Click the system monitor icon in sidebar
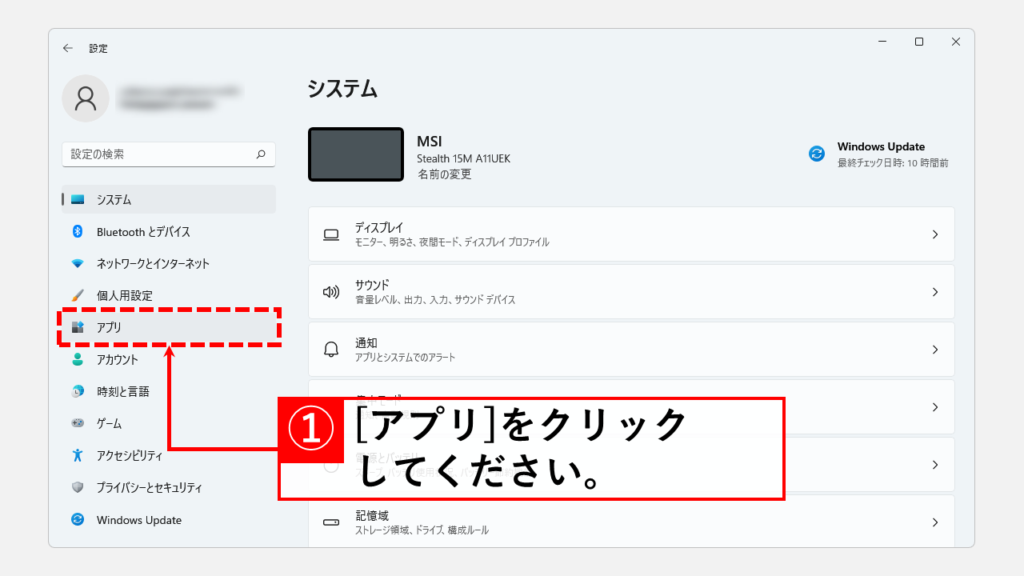1024x576 pixels. coord(78,199)
